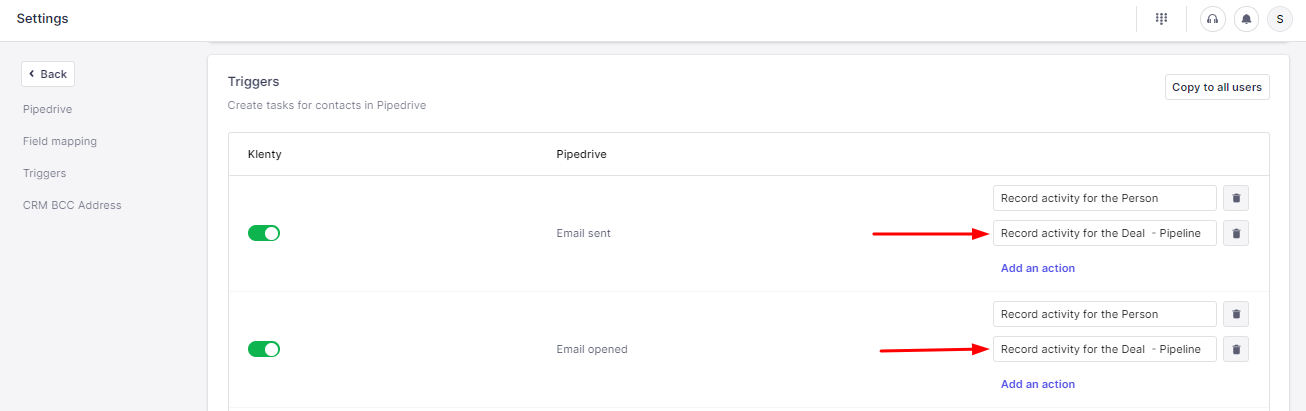
Task: Open Pipedrive section in sidebar
Action: pyautogui.click(x=48, y=109)
